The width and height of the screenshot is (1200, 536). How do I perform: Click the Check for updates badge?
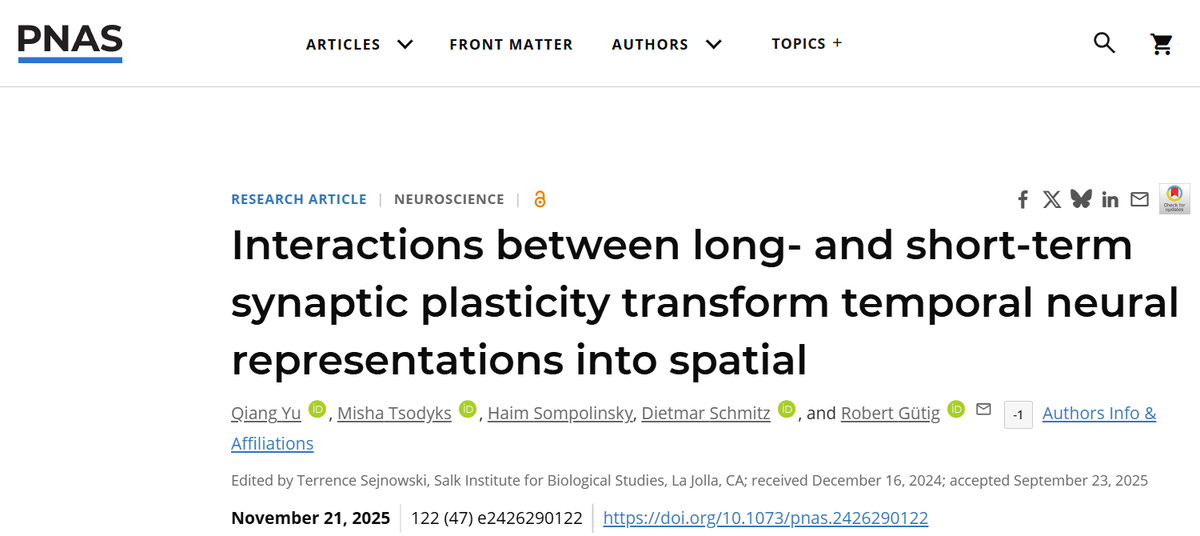tap(1173, 198)
